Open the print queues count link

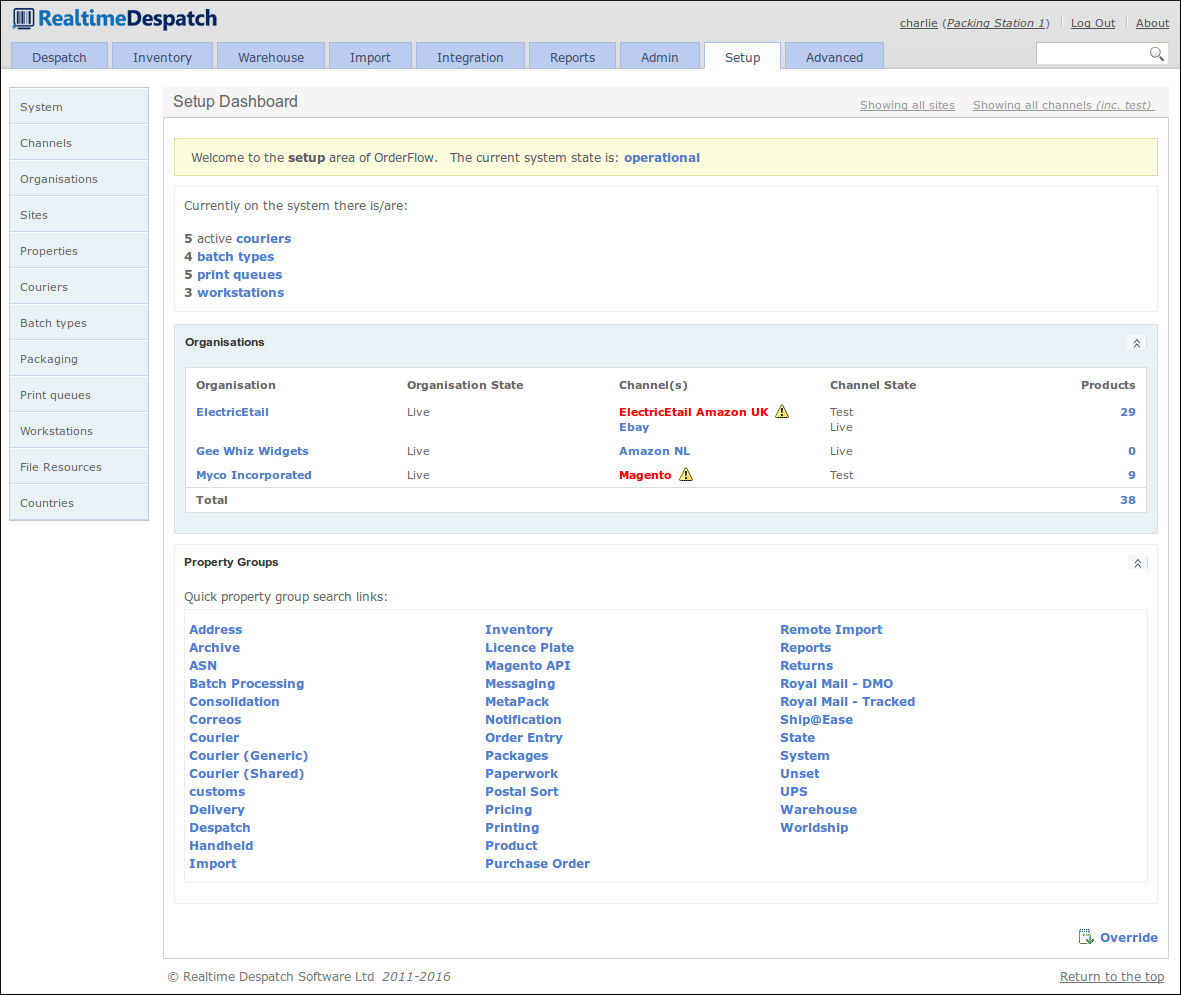239,274
